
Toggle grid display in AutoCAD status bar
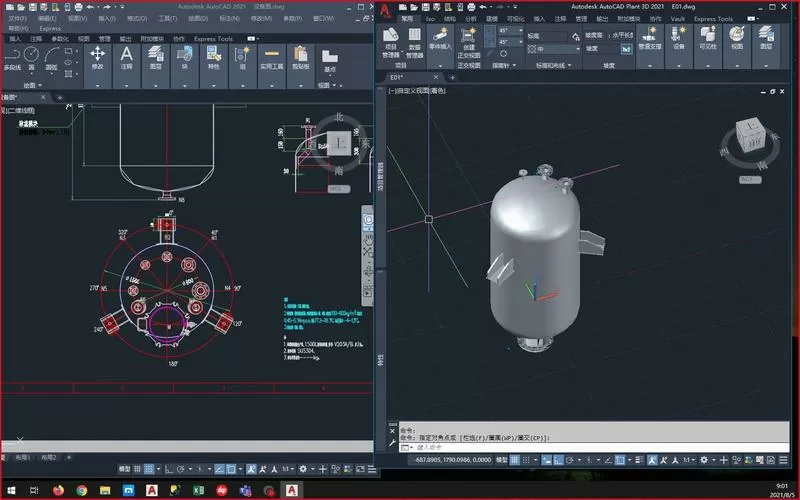pyautogui.click(x=137, y=469)
